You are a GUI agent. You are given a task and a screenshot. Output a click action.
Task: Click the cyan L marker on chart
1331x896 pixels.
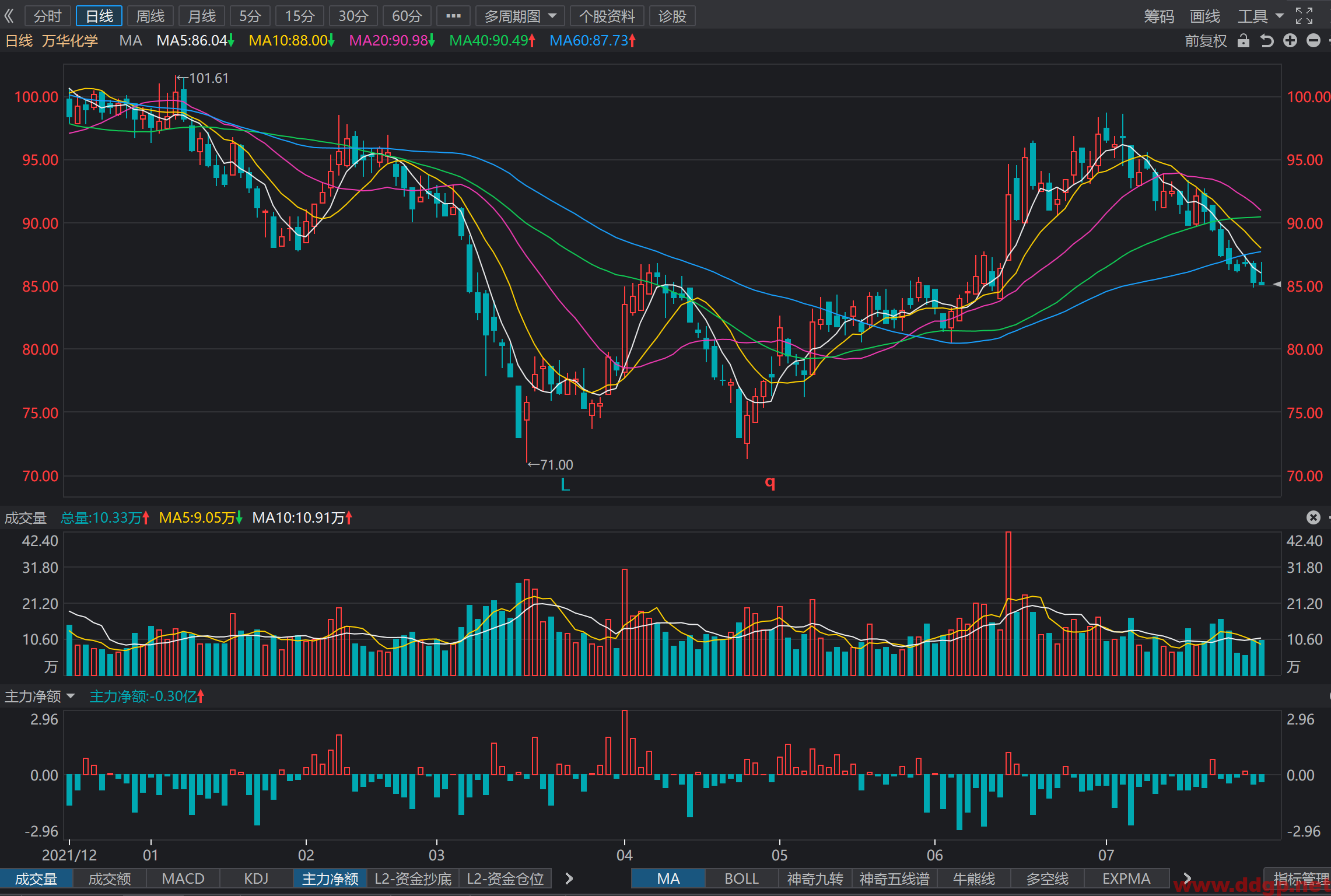pos(565,484)
